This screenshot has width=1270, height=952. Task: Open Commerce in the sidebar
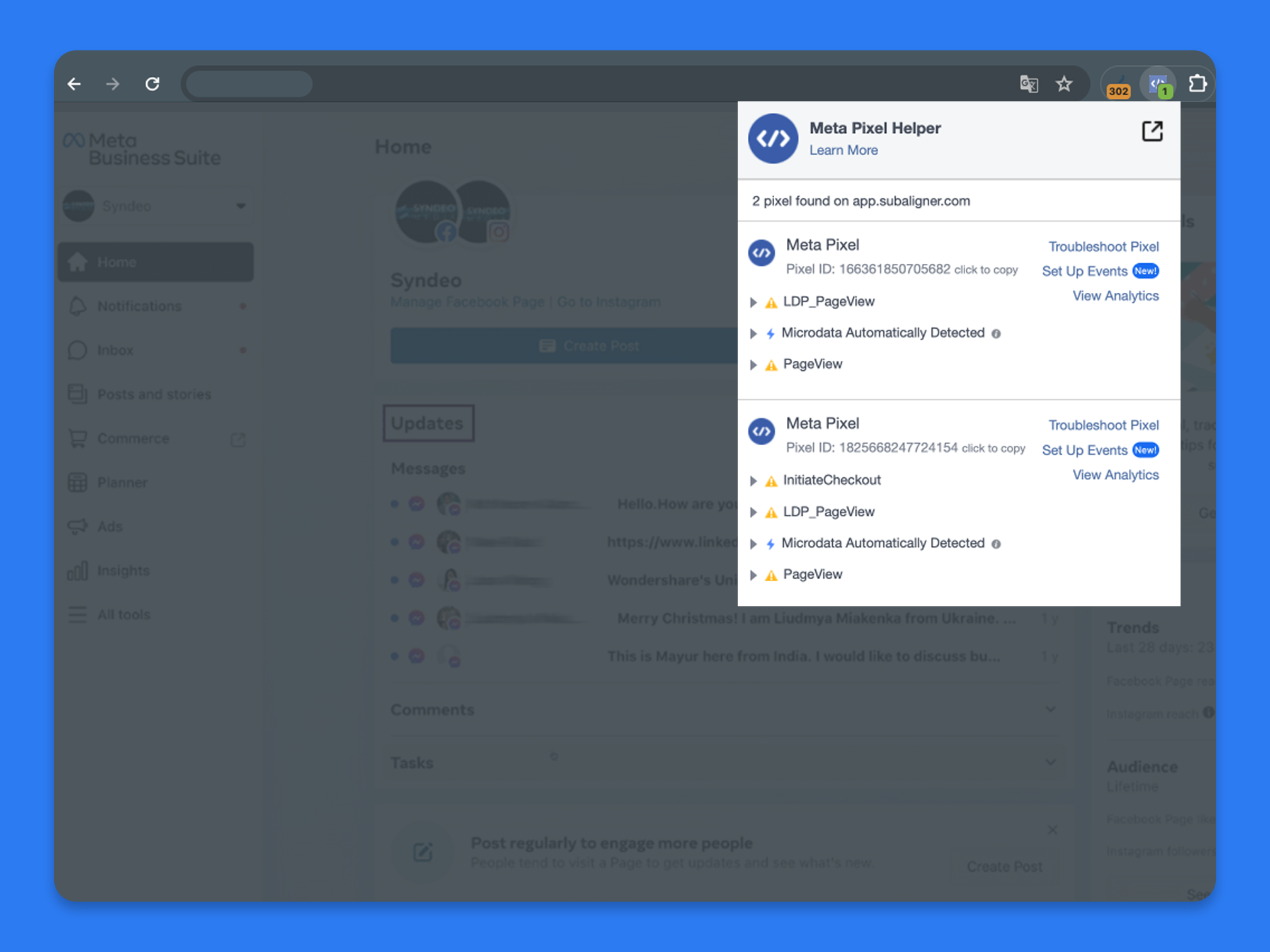(x=156, y=438)
